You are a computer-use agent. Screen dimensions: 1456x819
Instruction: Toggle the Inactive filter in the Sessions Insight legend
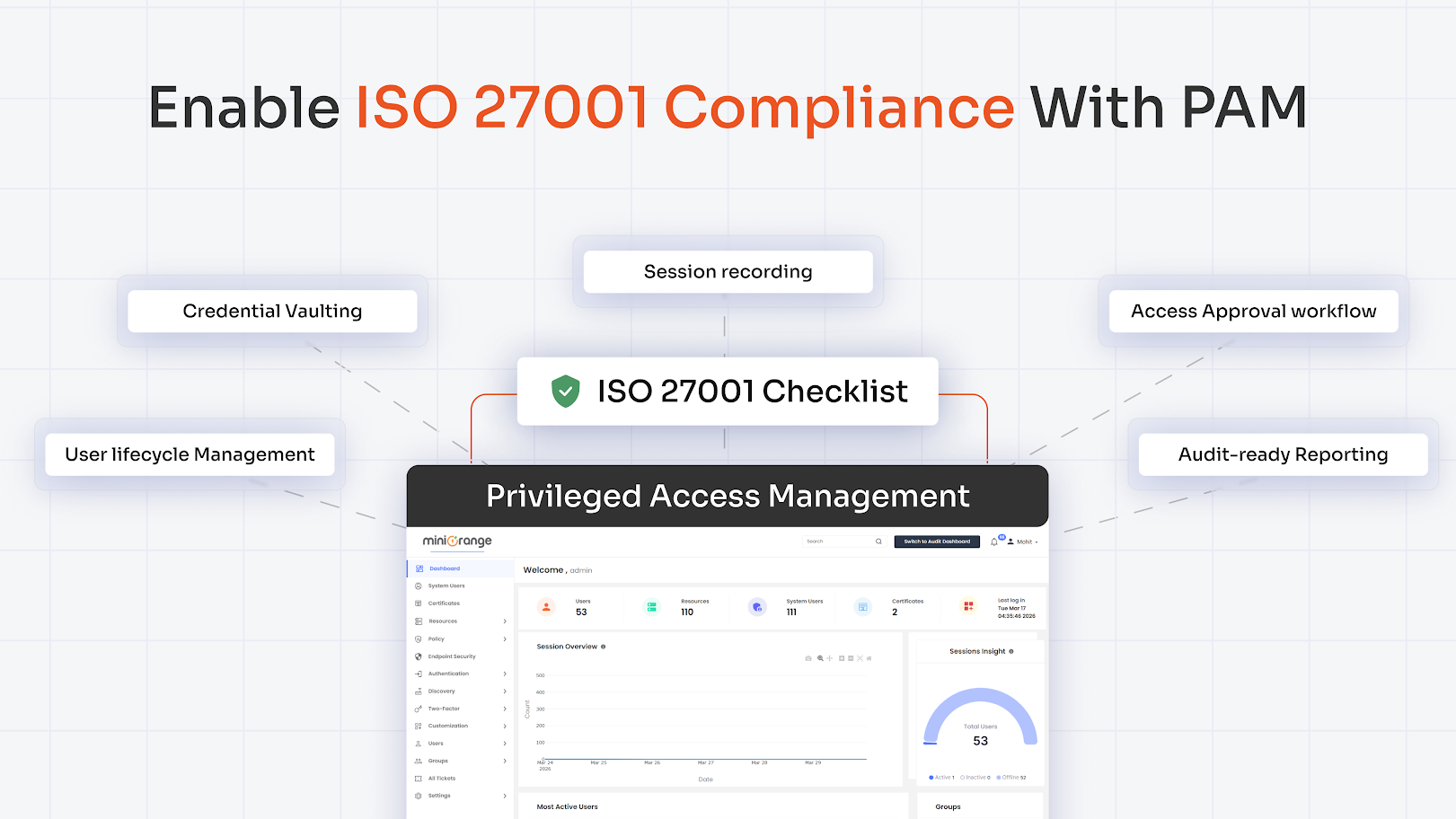975,777
